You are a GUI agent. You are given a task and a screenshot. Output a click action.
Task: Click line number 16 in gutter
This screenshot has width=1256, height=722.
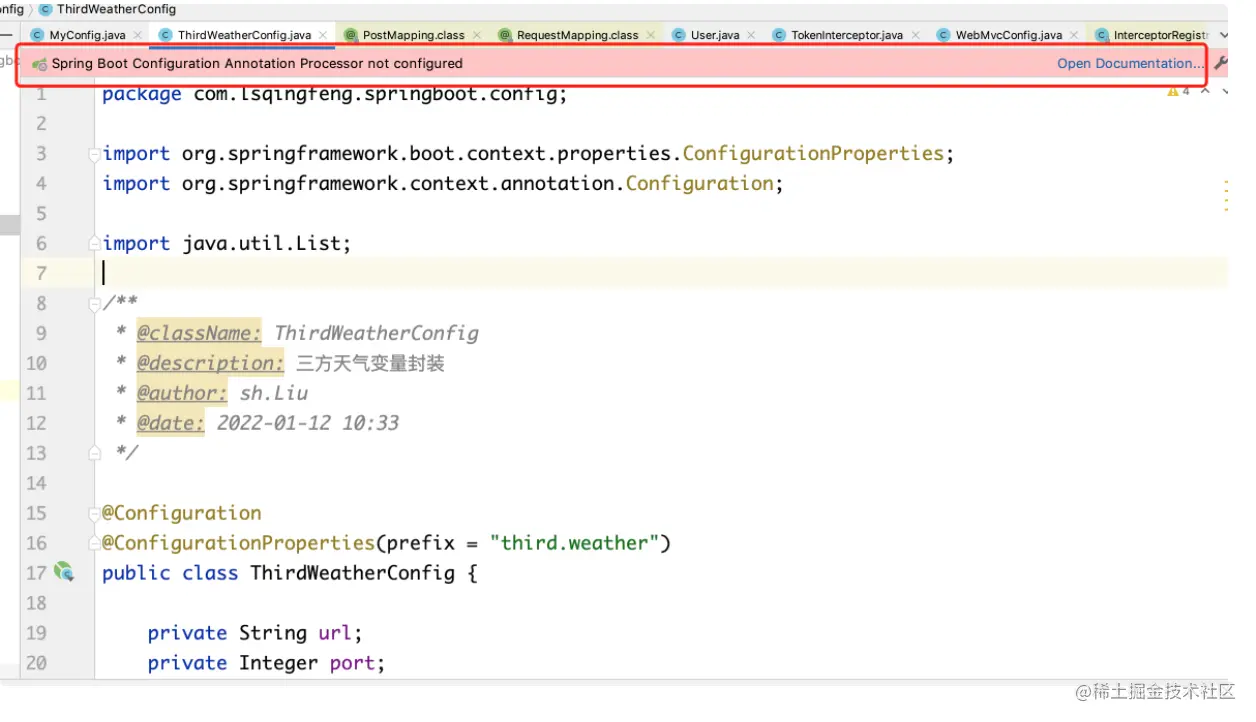coord(36,543)
